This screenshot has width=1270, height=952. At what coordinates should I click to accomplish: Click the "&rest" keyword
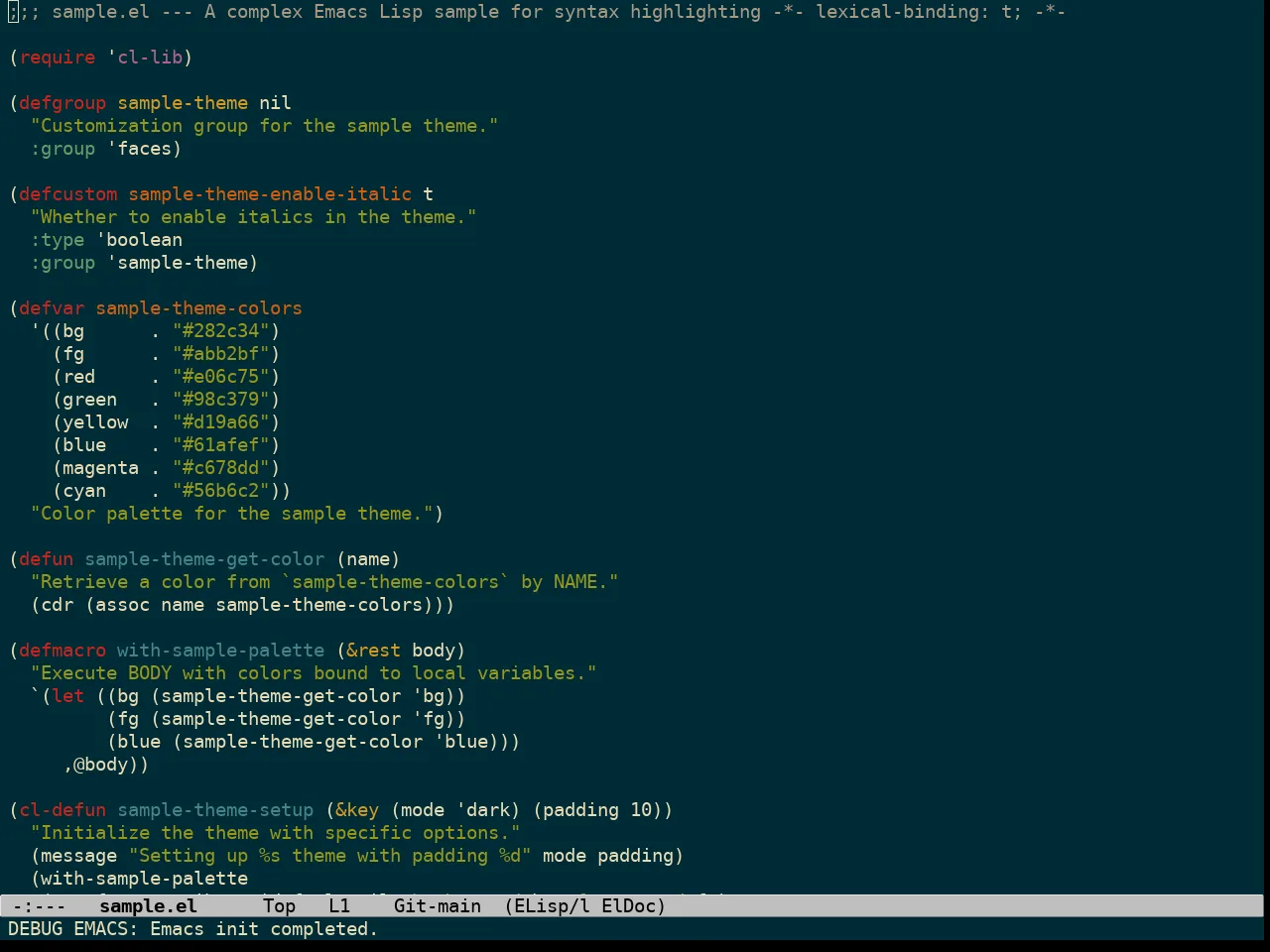click(x=373, y=651)
